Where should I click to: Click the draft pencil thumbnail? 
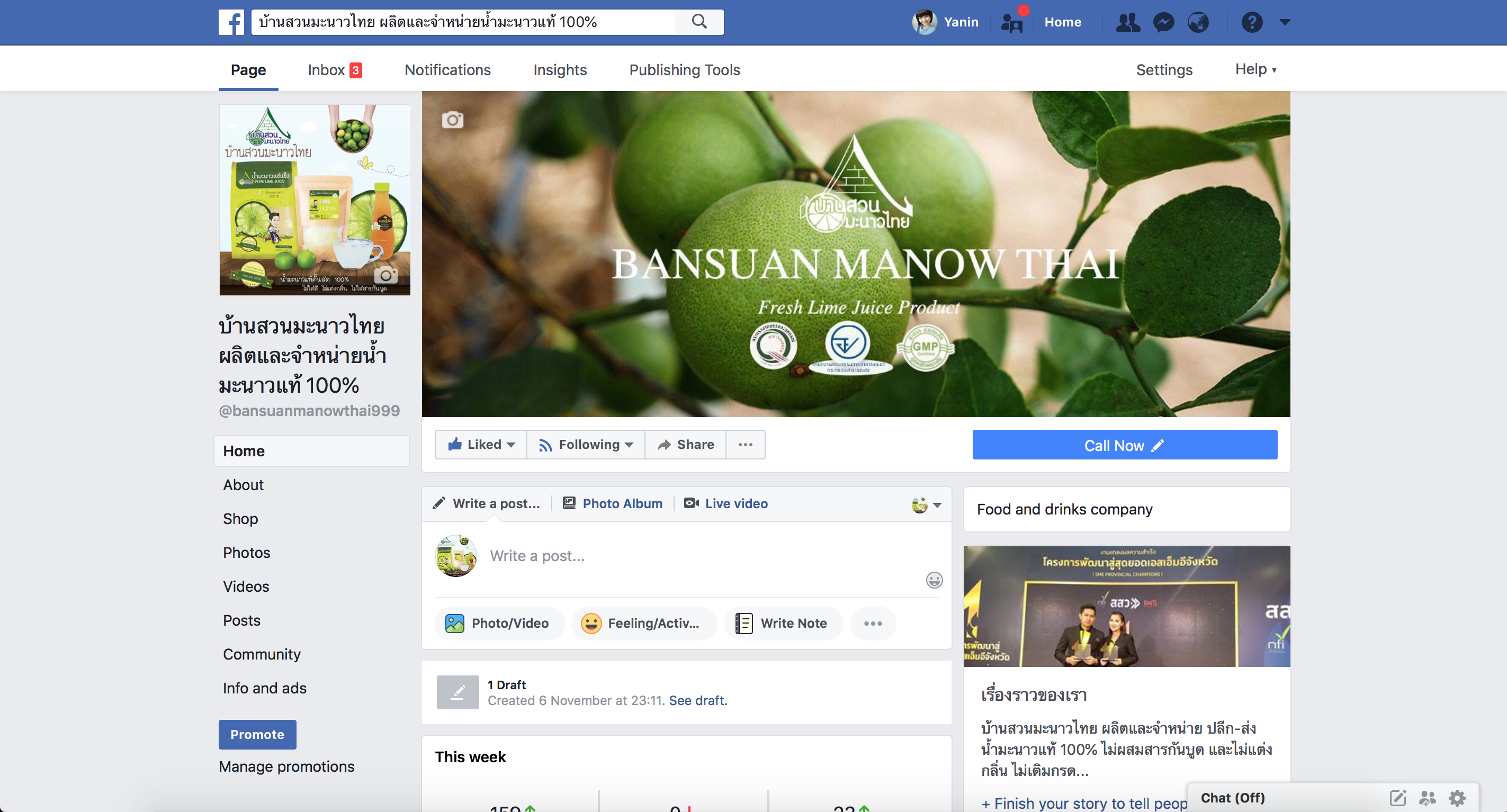point(458,692)
